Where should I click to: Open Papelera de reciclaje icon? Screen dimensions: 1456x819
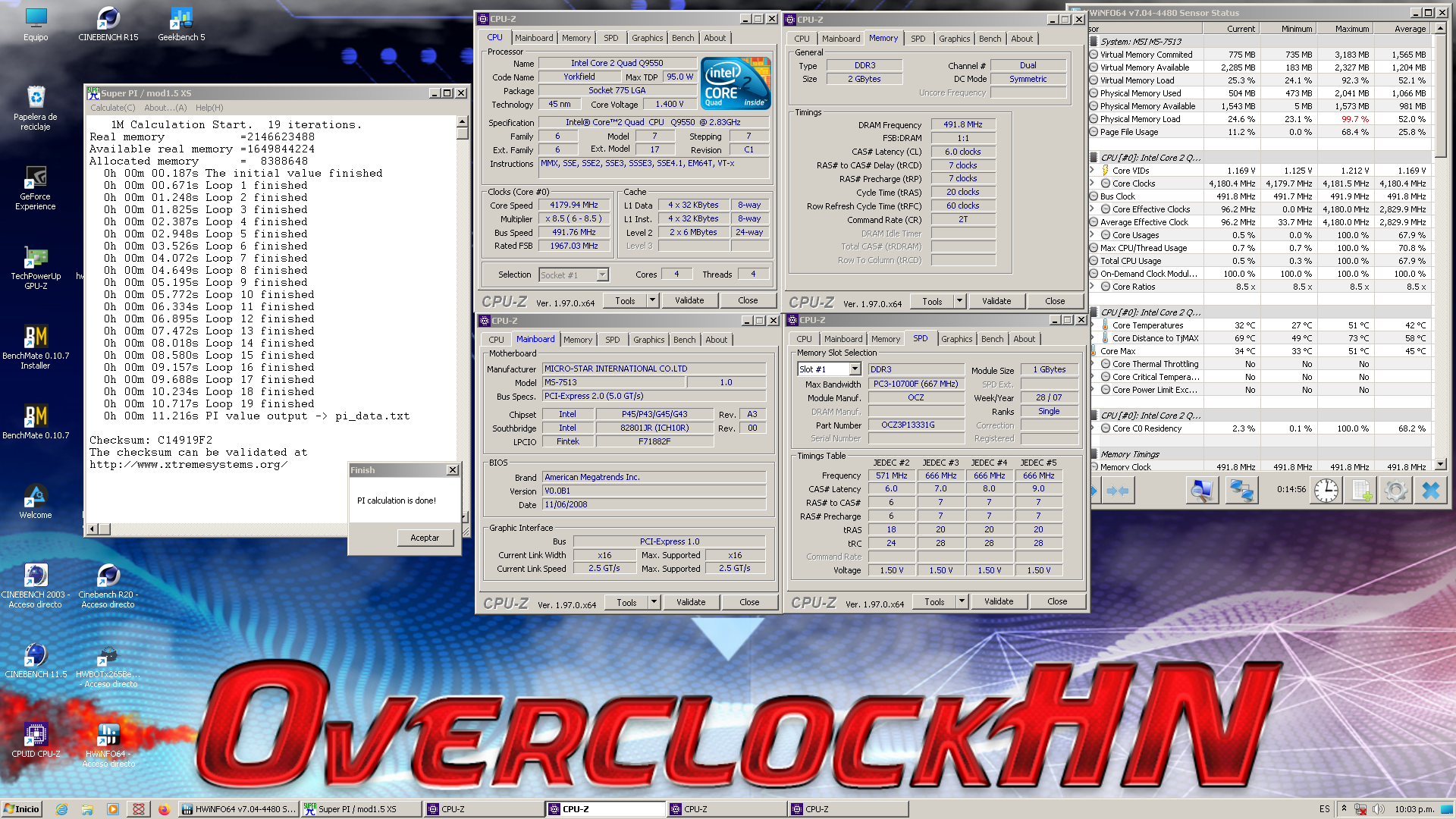coord(36,108)
